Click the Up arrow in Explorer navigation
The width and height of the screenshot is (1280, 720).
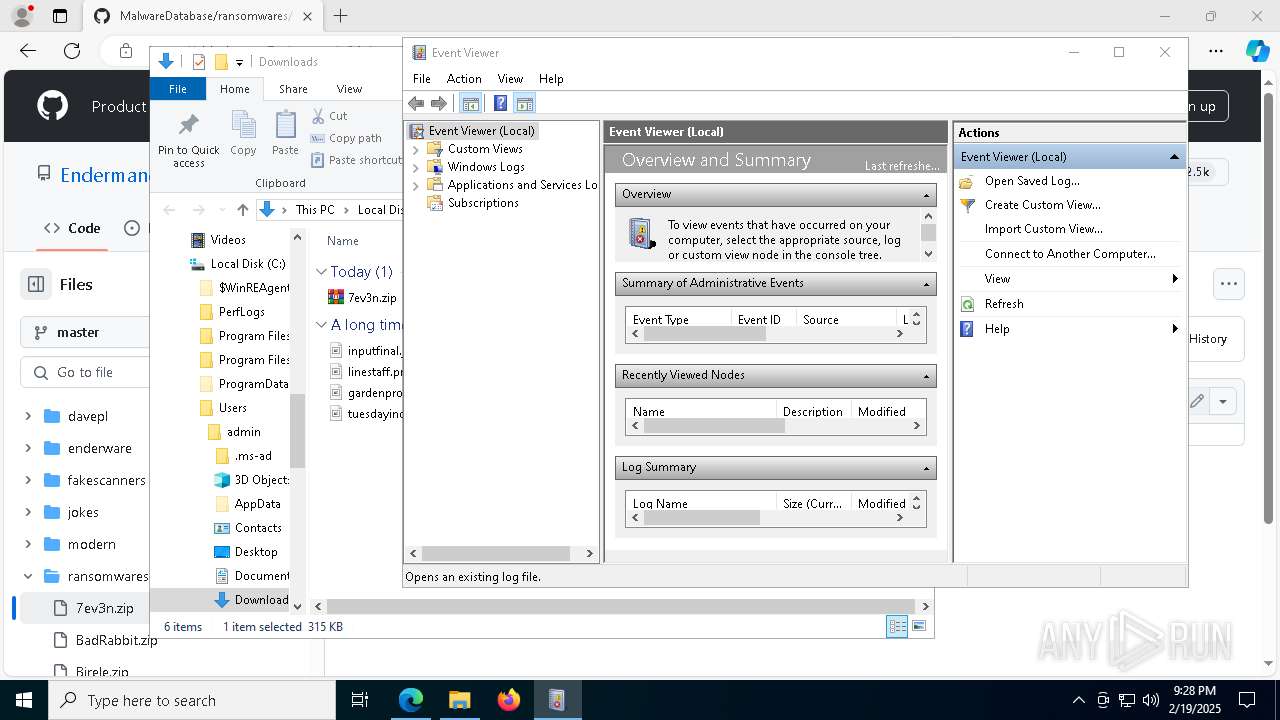(x=242, y=210)
